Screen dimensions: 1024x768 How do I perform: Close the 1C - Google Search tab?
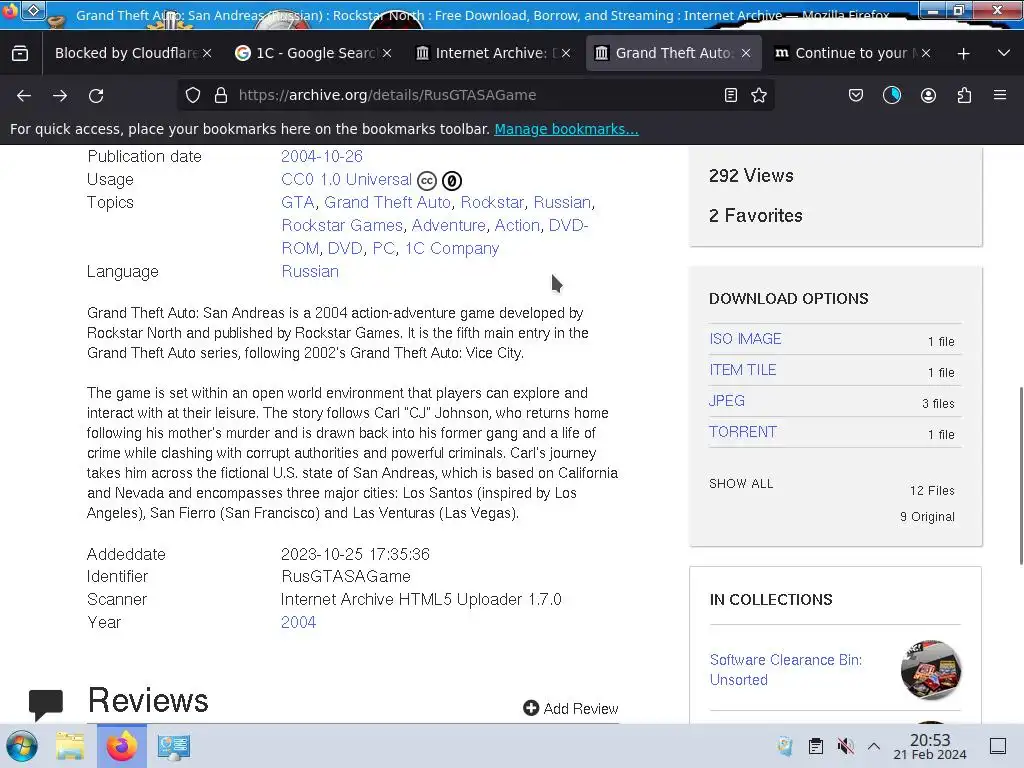(x=387, y=54)
